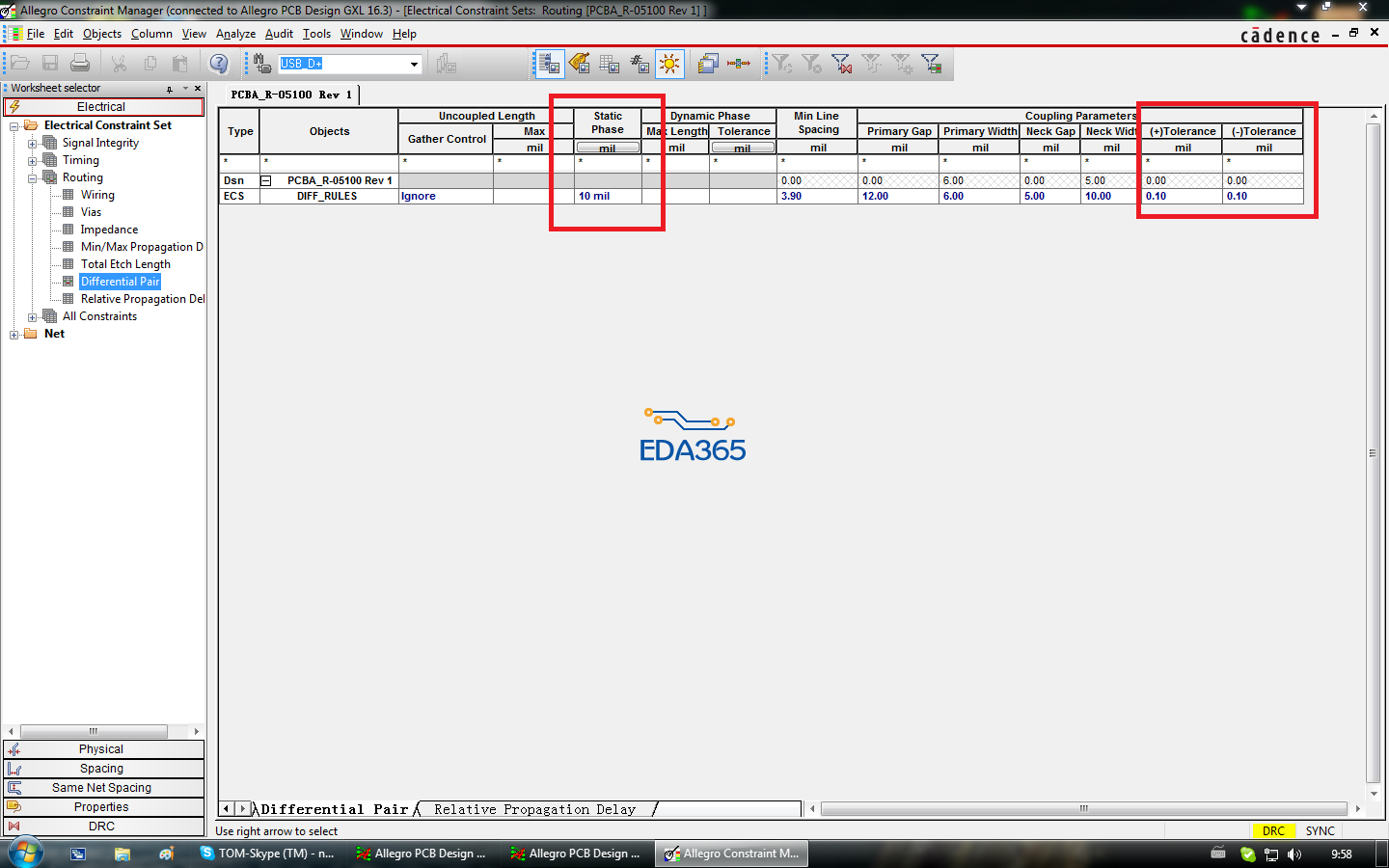Click the orange net connection toolbar icon
The image size is (1389, 868).
pyautogui.click(x=739, y=64)
